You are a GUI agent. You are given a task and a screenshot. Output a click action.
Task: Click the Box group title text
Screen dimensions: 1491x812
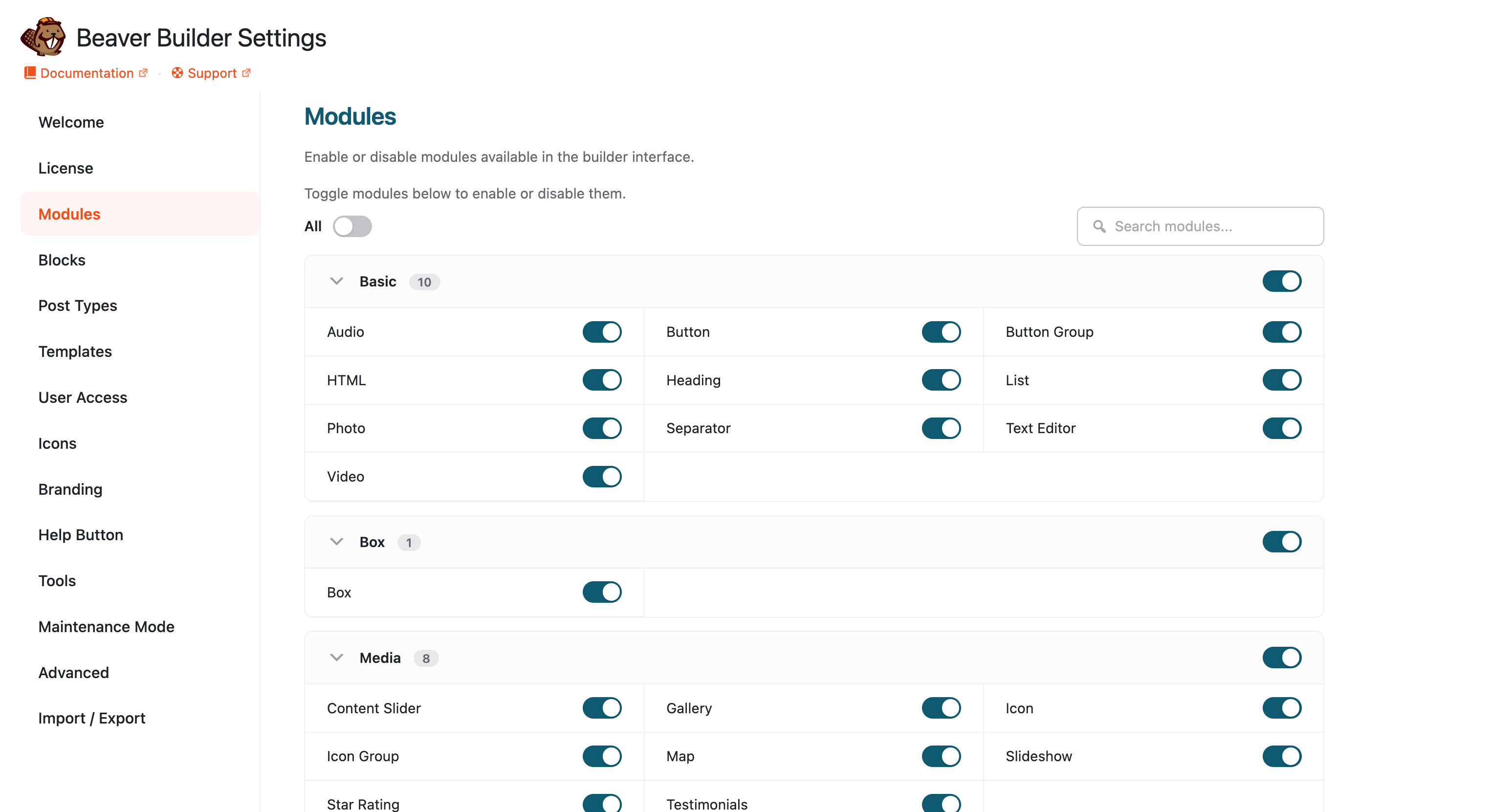pos(372,542)
